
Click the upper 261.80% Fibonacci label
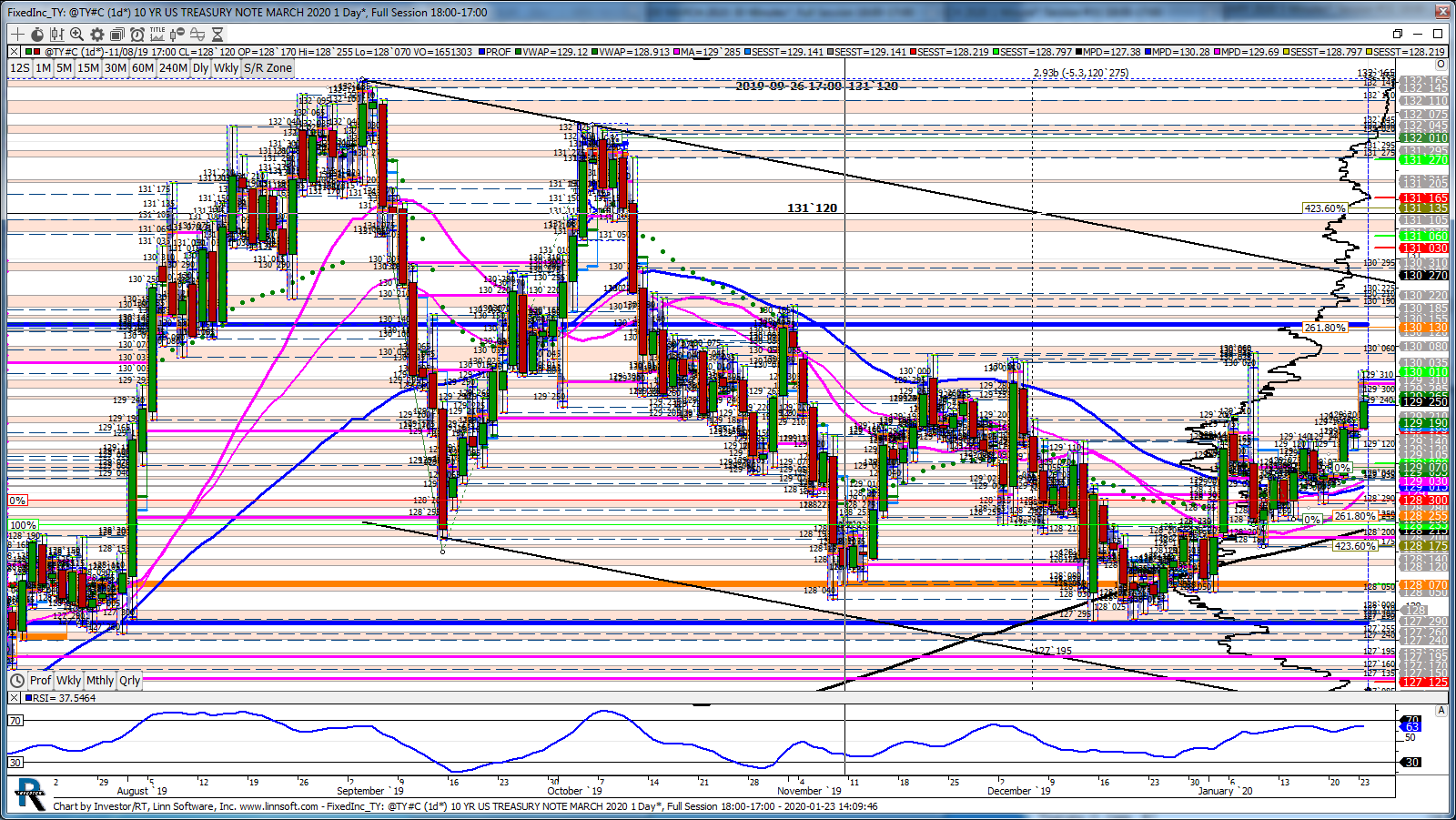pyautogui.click(x=1324, y=328)
